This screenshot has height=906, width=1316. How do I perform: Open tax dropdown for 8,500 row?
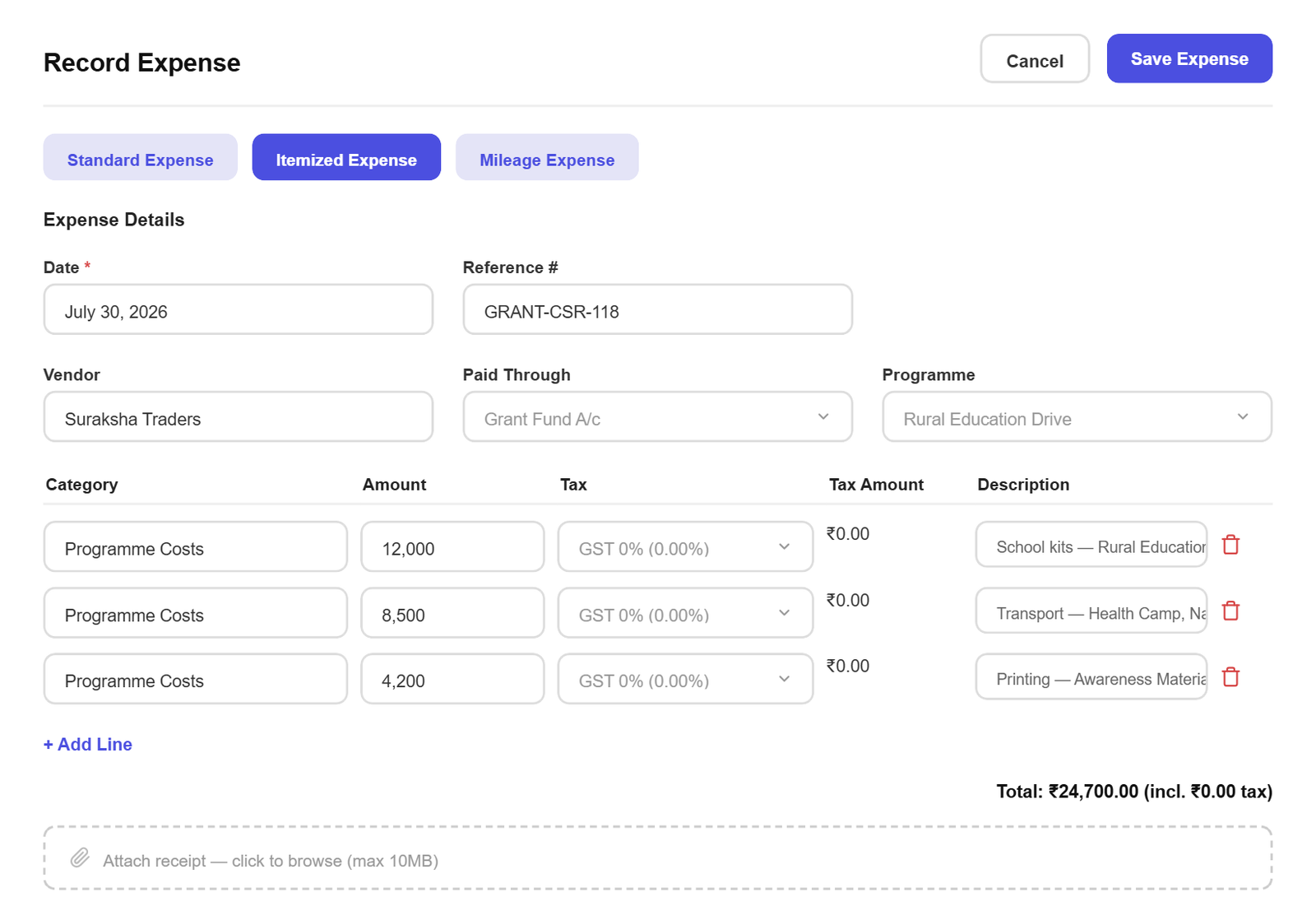tap(685, 613)
